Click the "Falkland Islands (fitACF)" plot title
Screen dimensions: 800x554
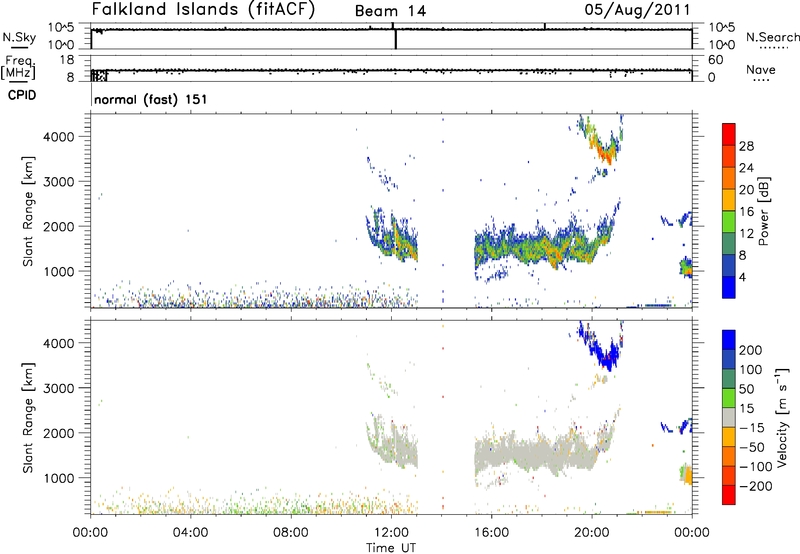point(203,9)
